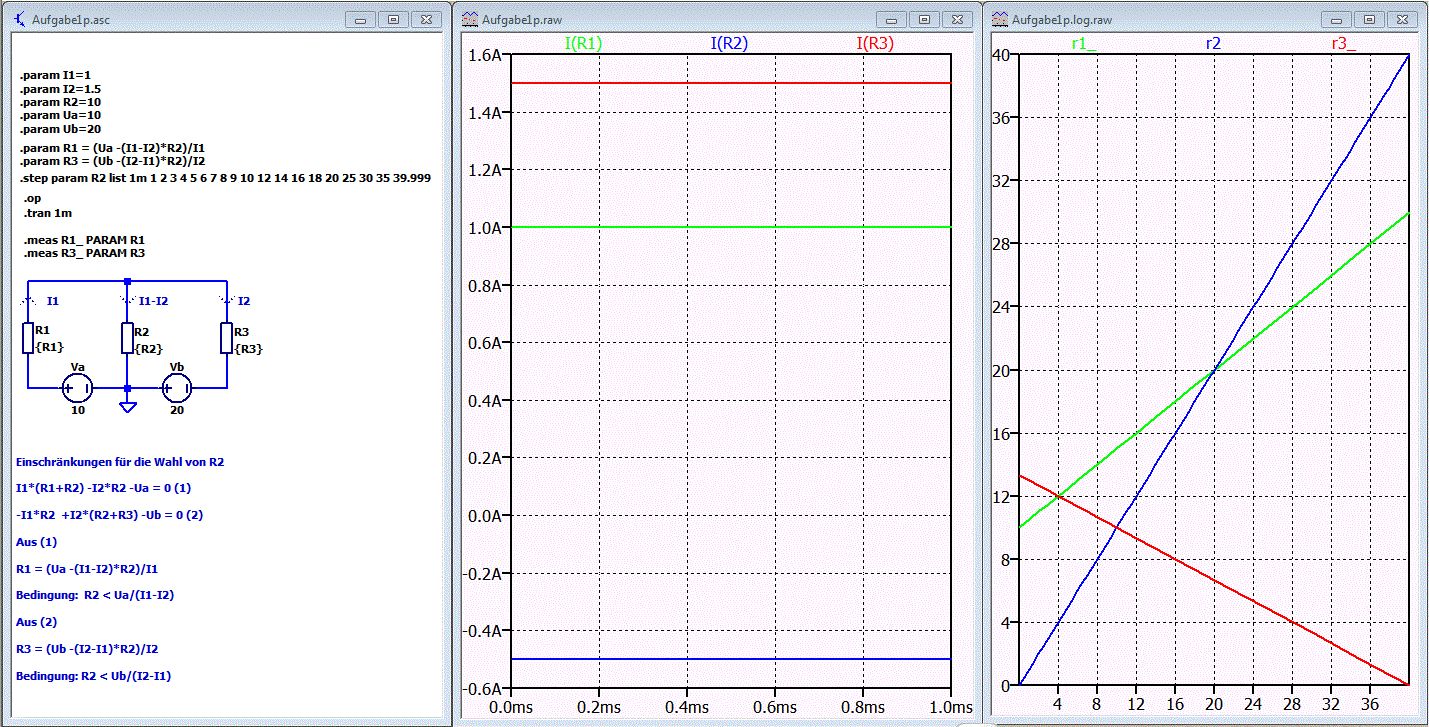The width and height of the screenshot is (1429, 727).
Task: Click the blue I(R2) trace label
Action: point(729,43)
